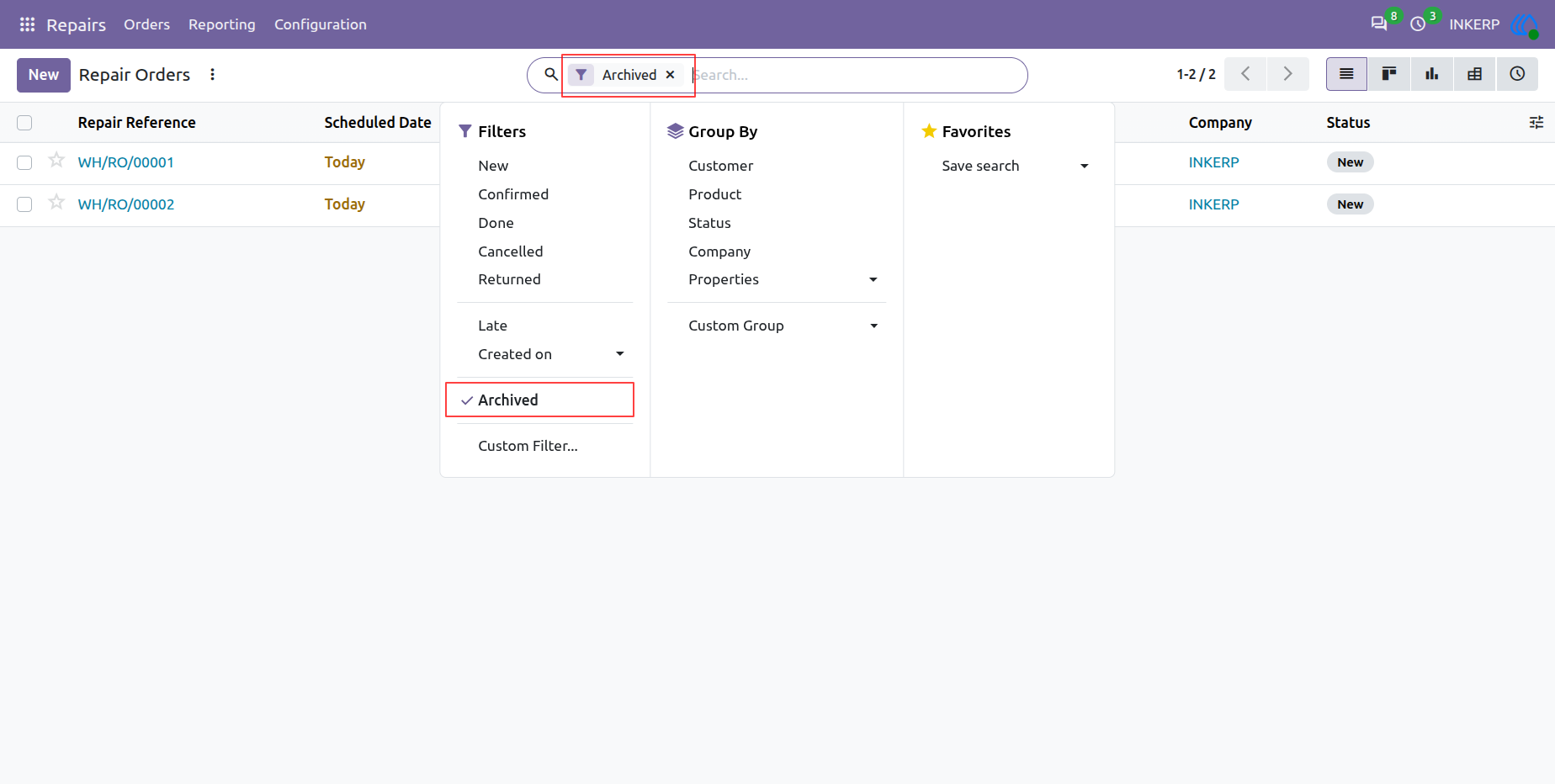Screen dimensions: 1555x784
Task: Open the activities clock icon
Action: (1418, 24)
